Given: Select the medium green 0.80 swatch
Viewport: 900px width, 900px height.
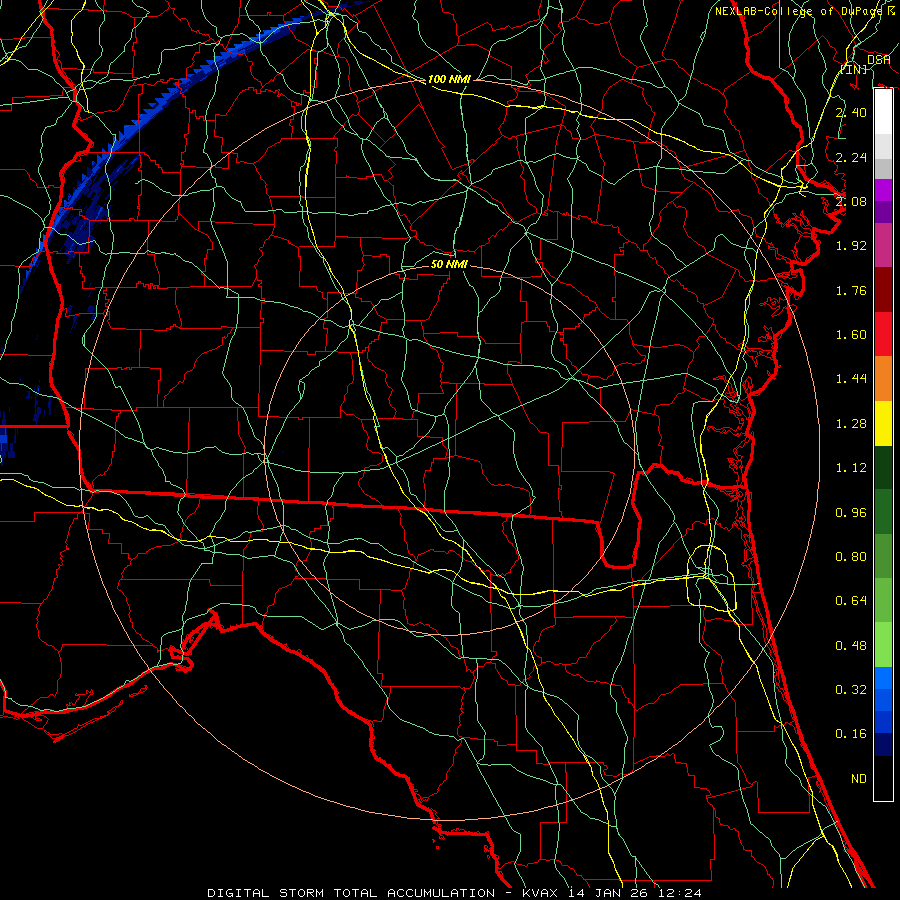Looking at the screenshot, I should click(883, 556).
